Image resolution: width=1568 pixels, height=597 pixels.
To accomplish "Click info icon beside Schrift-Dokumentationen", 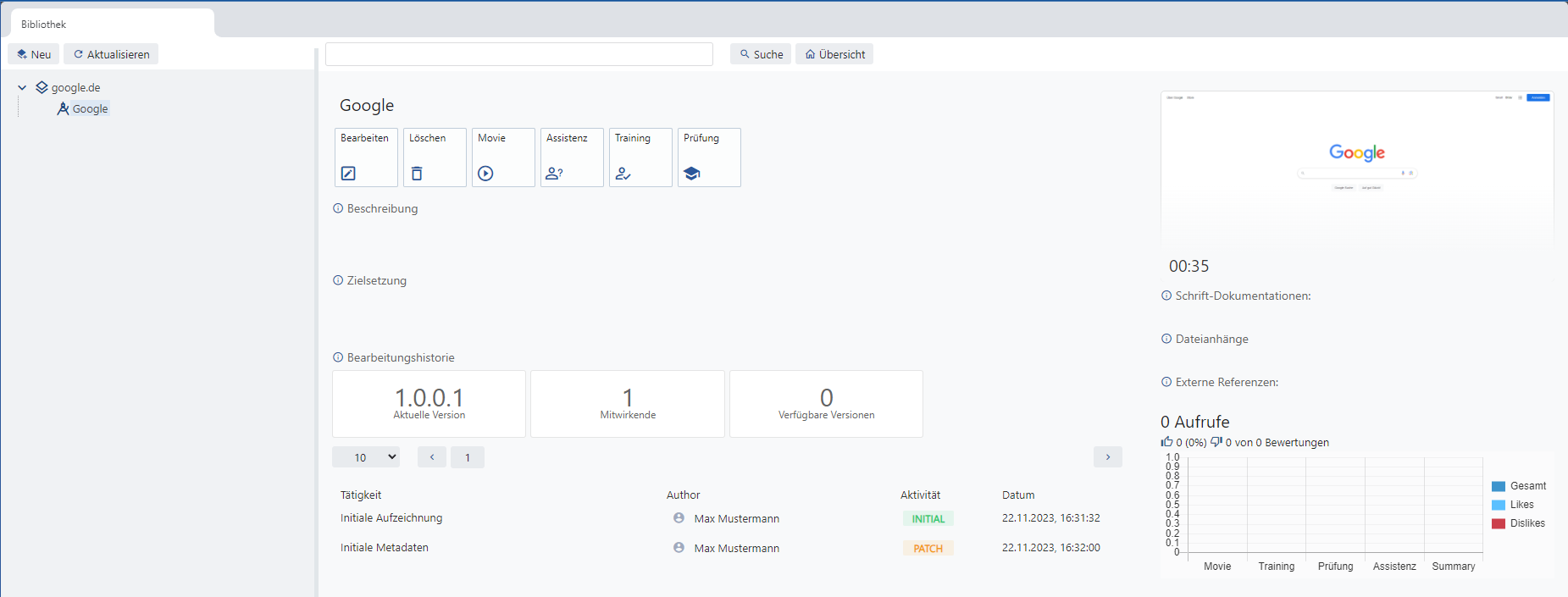I will coord(1166,296).
